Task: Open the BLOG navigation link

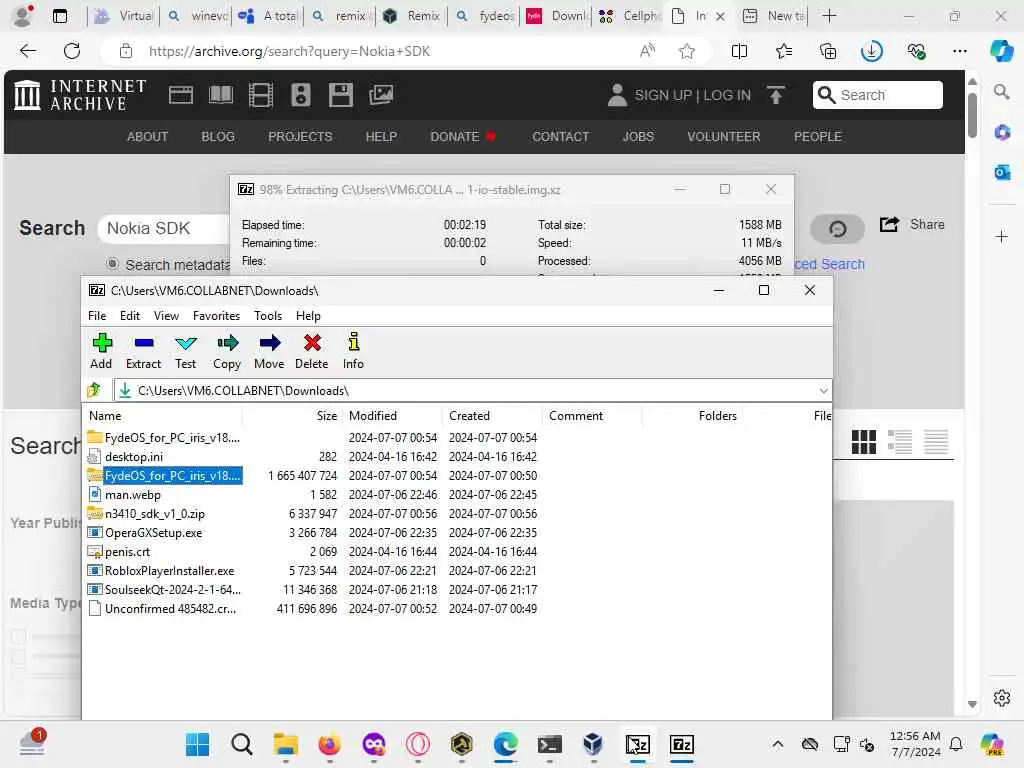Action: [x=217, y=136]
